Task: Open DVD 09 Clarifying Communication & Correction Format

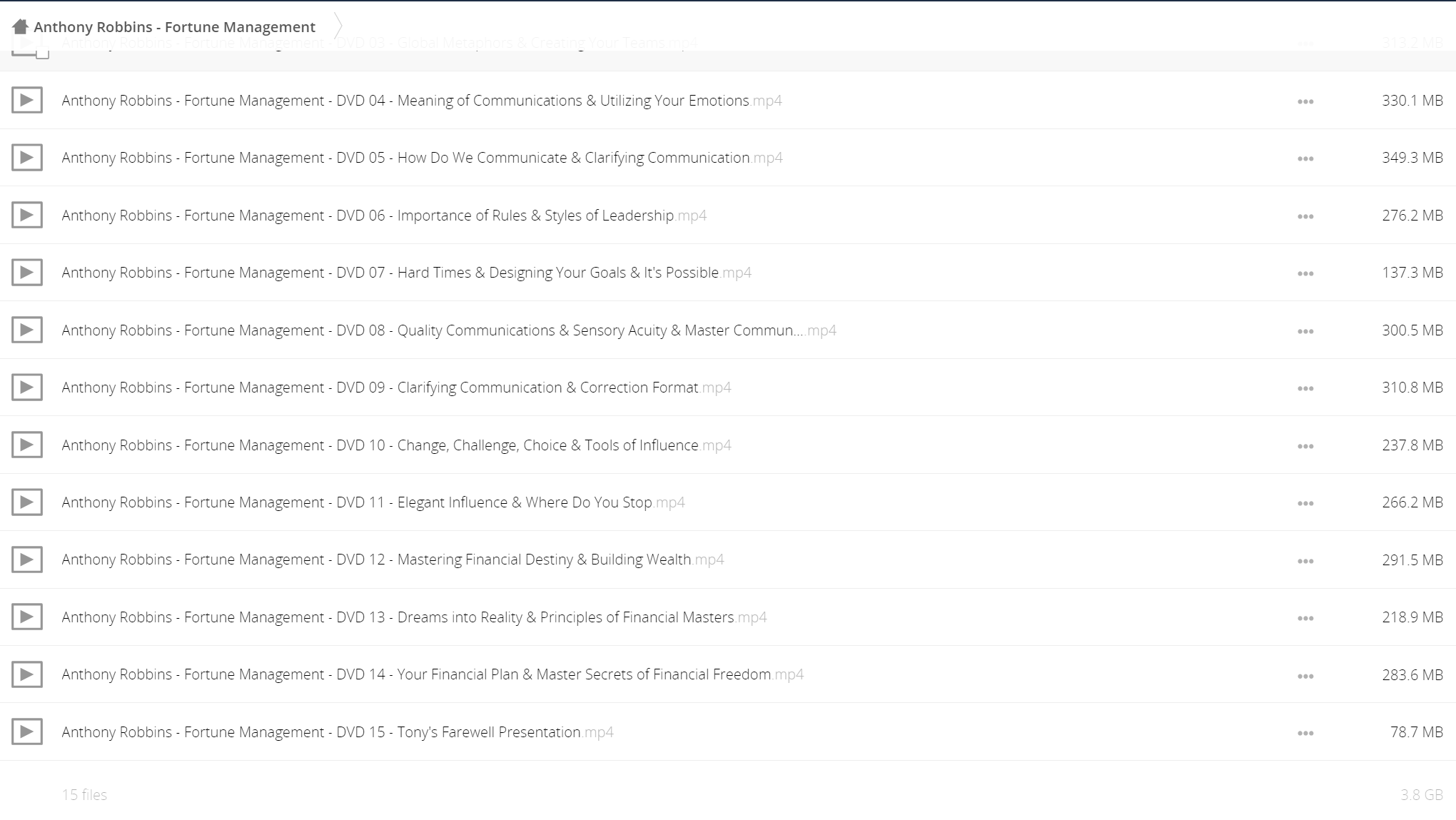Action: (x=396, y=388)
